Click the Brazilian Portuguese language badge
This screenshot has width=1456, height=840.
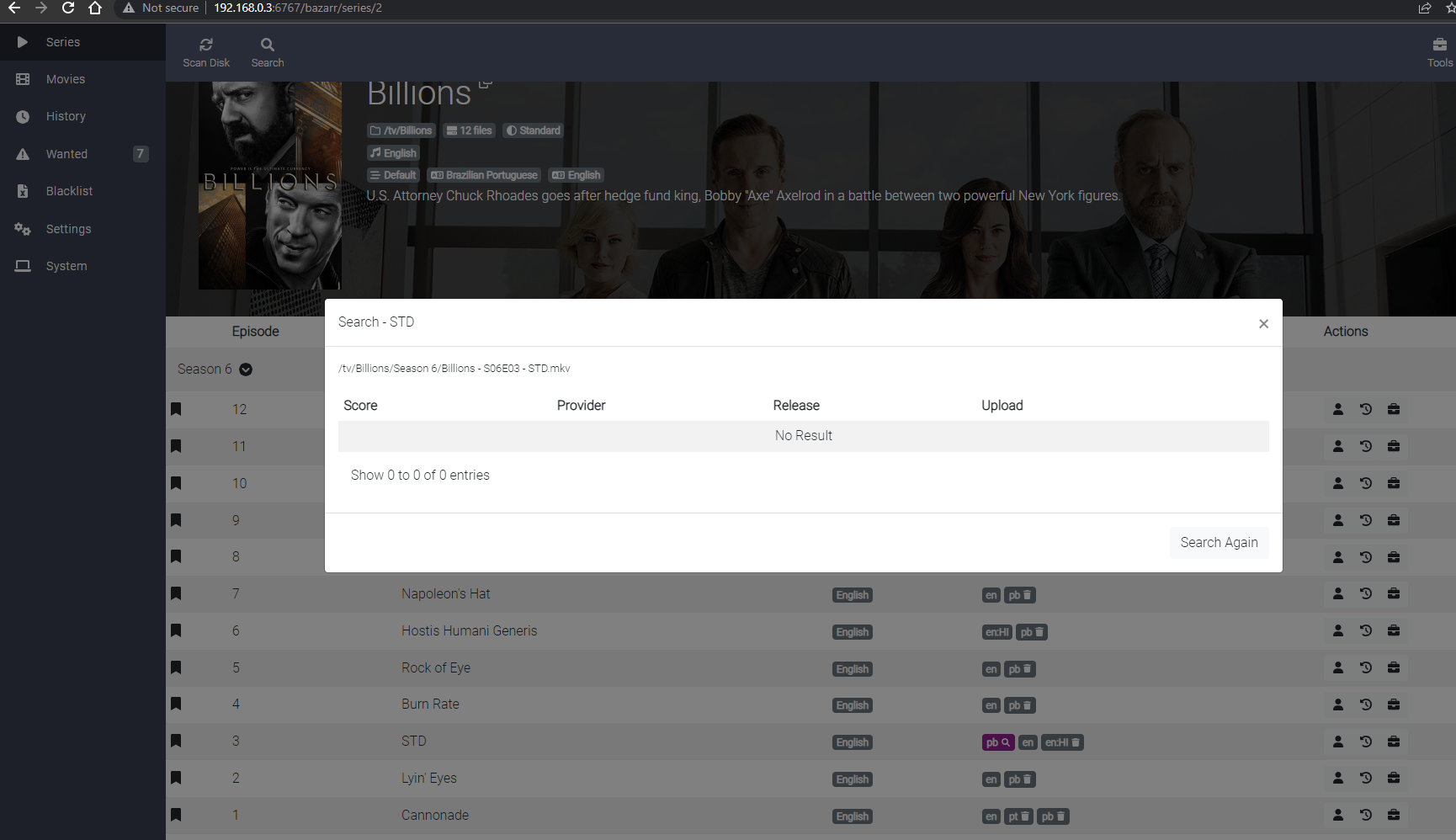484,175
